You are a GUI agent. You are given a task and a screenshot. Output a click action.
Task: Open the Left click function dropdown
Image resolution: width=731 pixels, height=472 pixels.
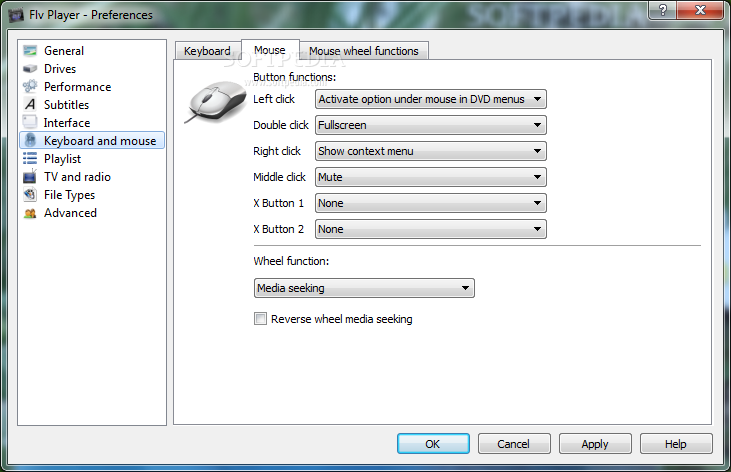click(x=430, y=99)
